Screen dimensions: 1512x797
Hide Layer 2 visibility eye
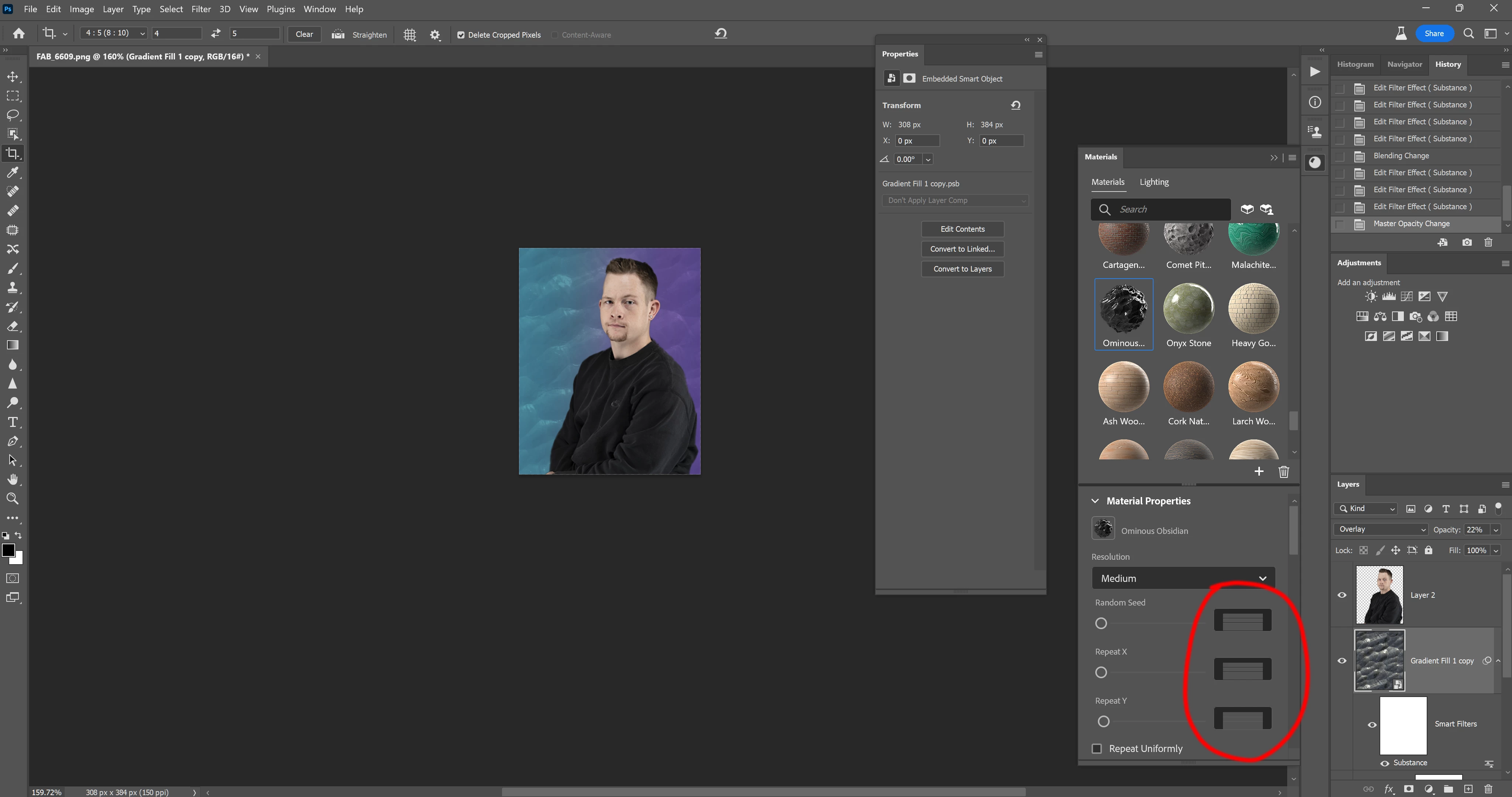tap(1342, 594)
